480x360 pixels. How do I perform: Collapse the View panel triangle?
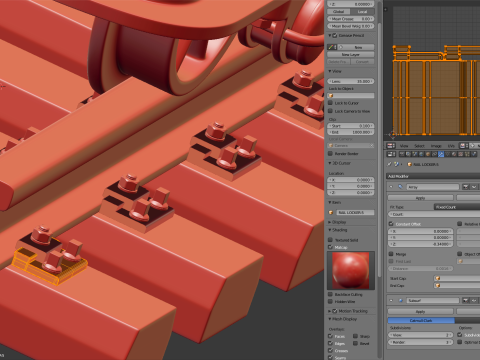330,71
